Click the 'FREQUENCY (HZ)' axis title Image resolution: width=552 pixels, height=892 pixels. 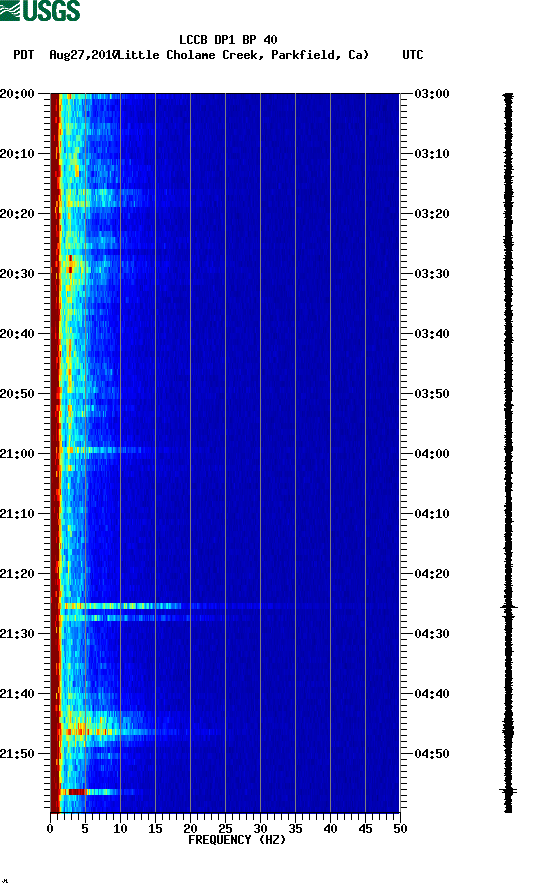click(237, 840)
